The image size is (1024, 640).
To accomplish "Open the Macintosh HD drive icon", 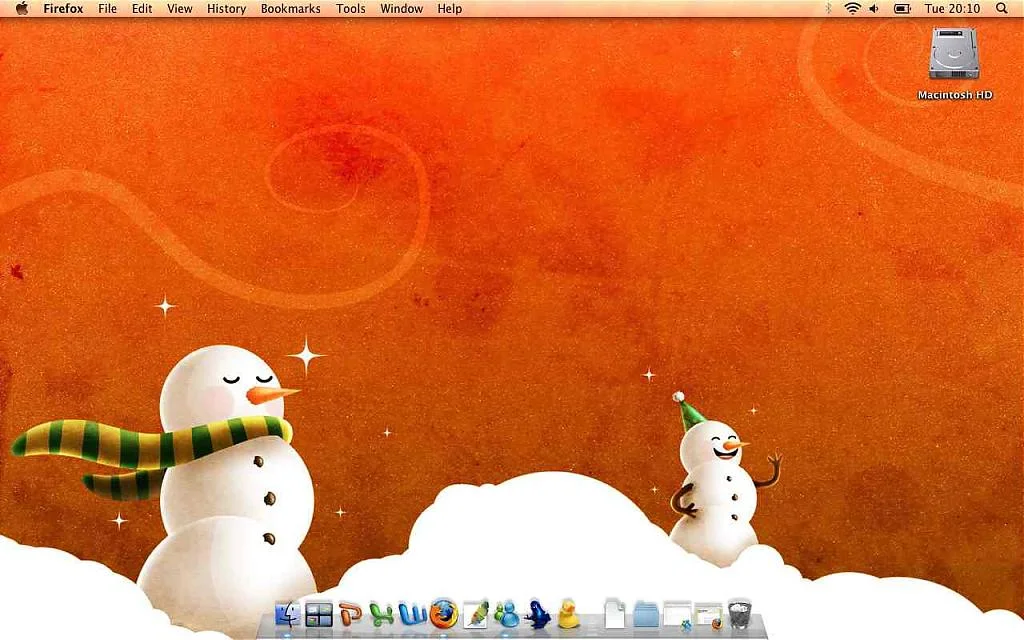I will click(x=954, y=60).
